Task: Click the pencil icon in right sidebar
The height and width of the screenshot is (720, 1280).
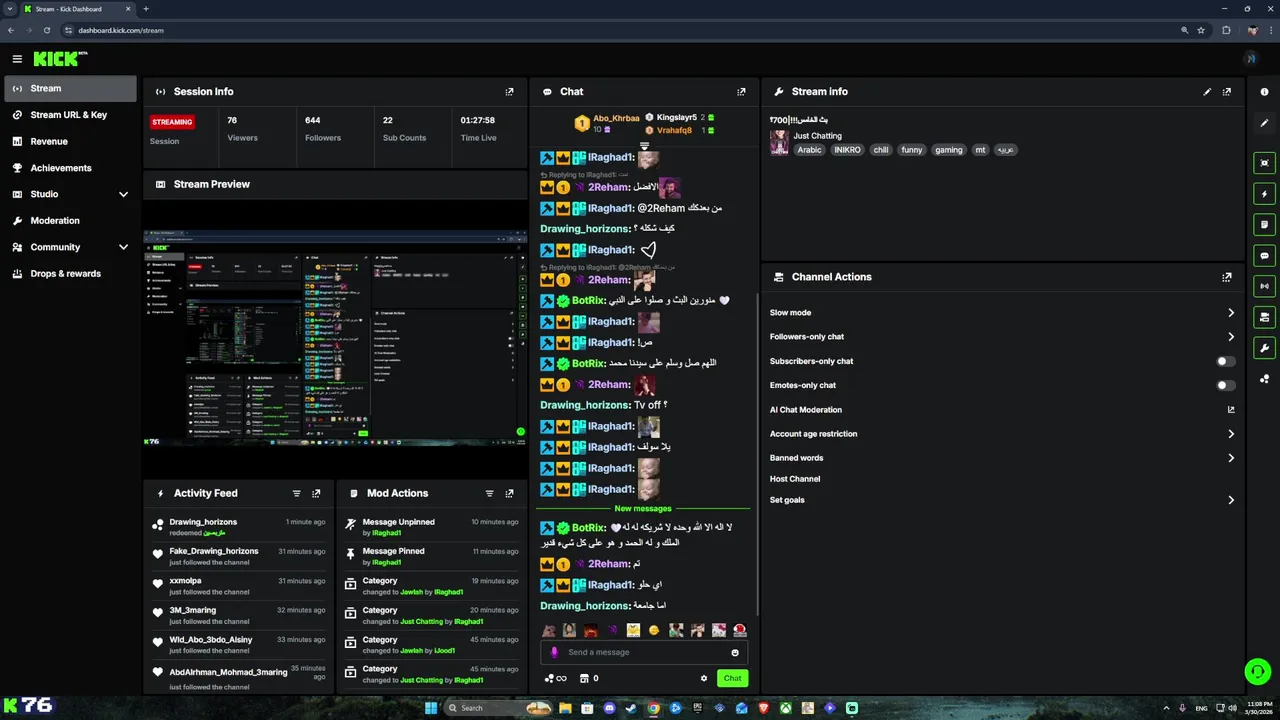Action: 1265,124
